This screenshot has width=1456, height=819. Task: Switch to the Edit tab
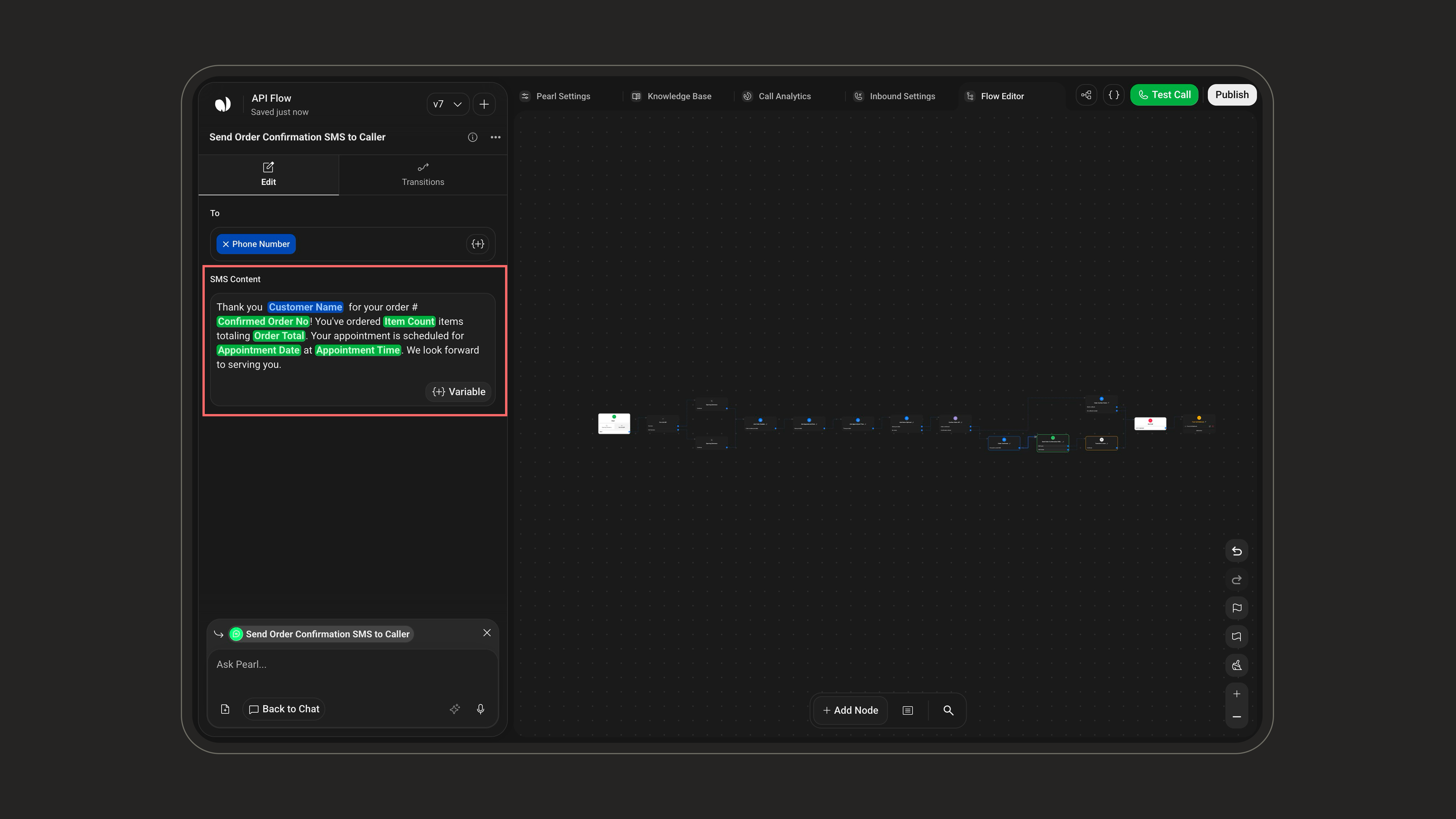click(268, 175)
